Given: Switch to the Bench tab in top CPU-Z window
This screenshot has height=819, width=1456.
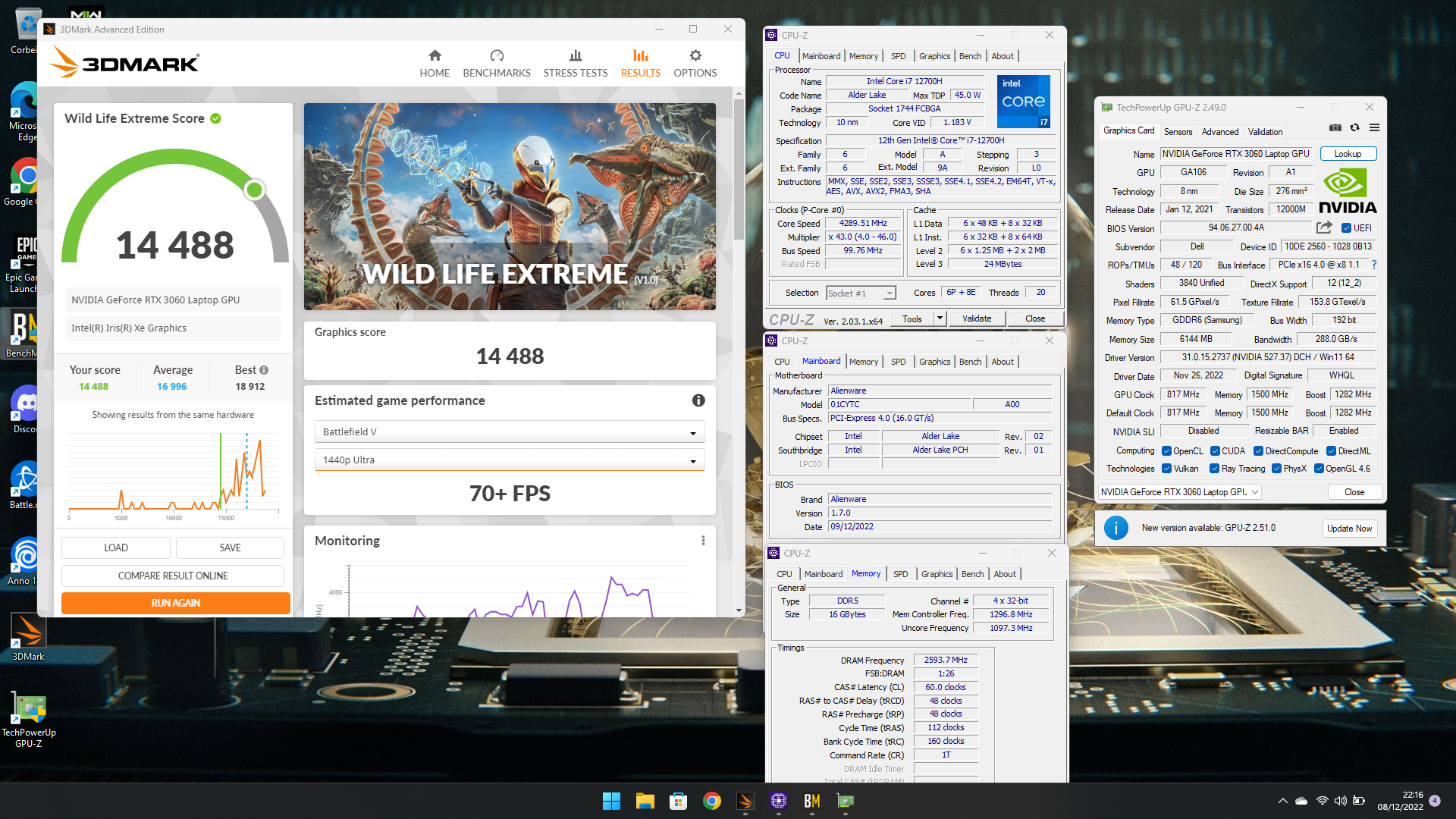Looking at the screenshot, I should pos(970,56).
